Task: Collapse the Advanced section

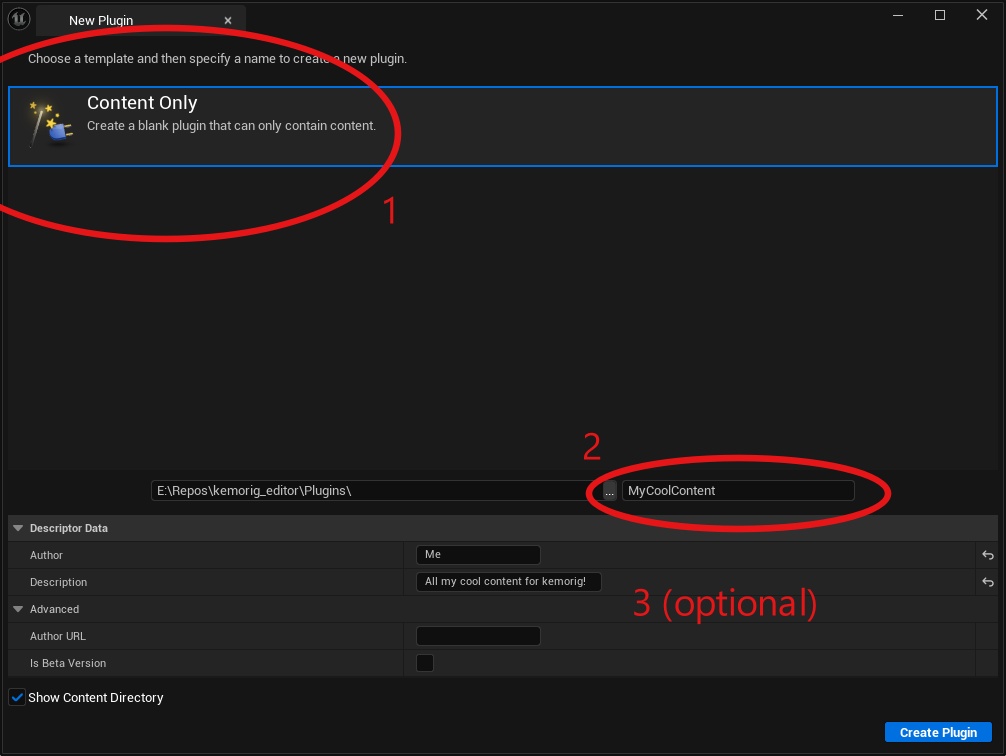Action: [x=19, y=609]
